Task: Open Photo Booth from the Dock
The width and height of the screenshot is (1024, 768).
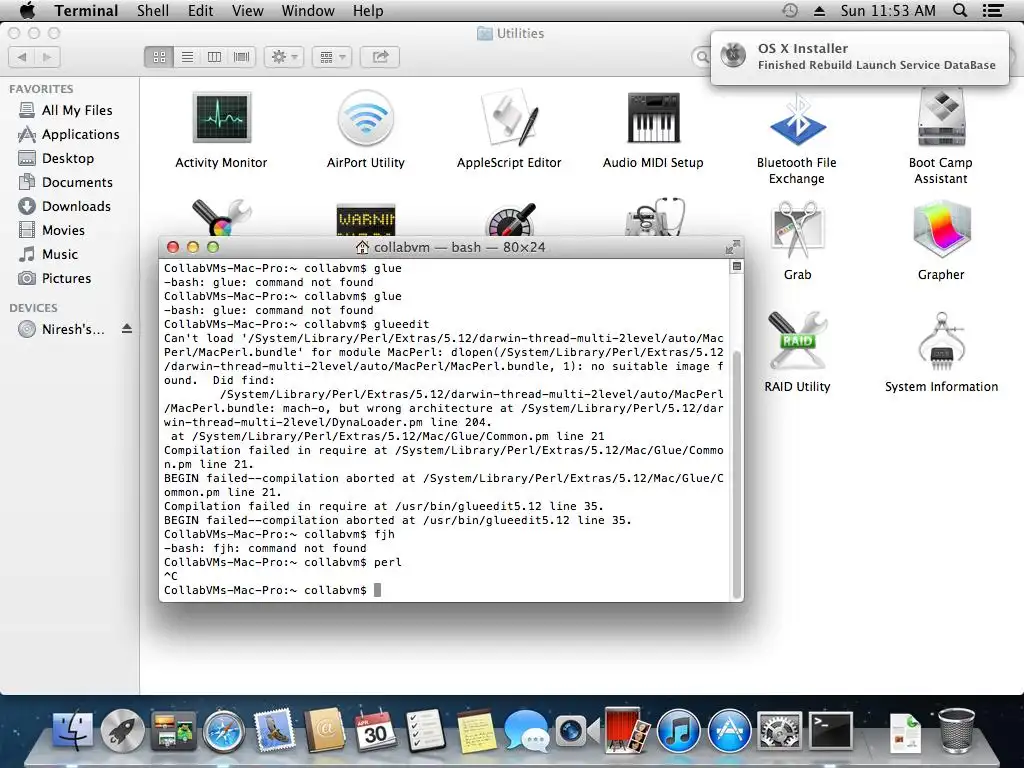Action: coord(627,729)
